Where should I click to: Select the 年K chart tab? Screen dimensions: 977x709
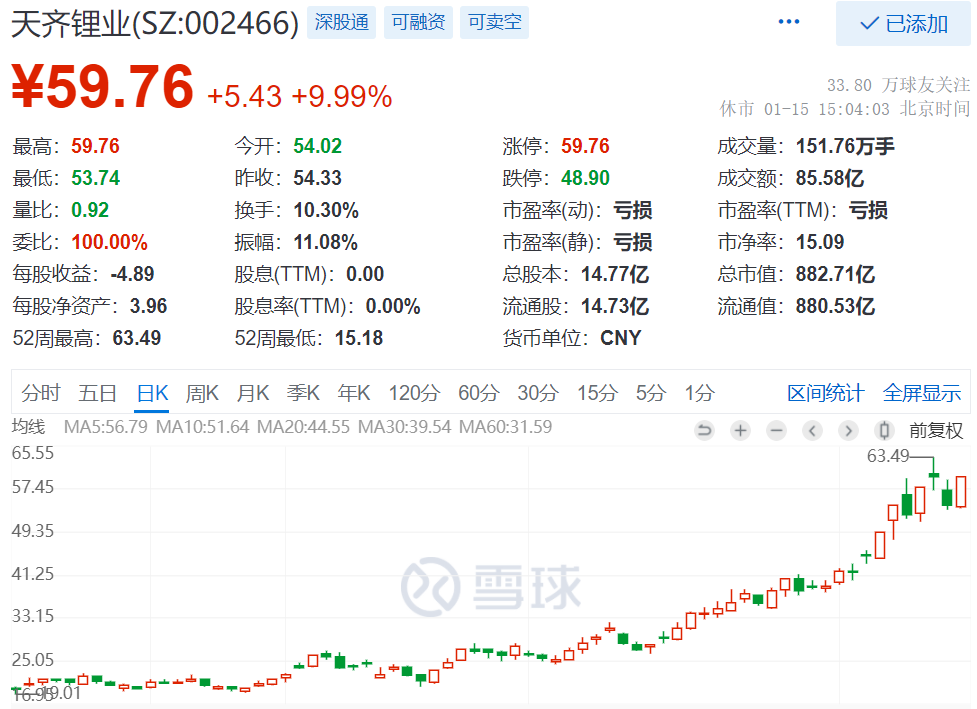coord(354,393)
